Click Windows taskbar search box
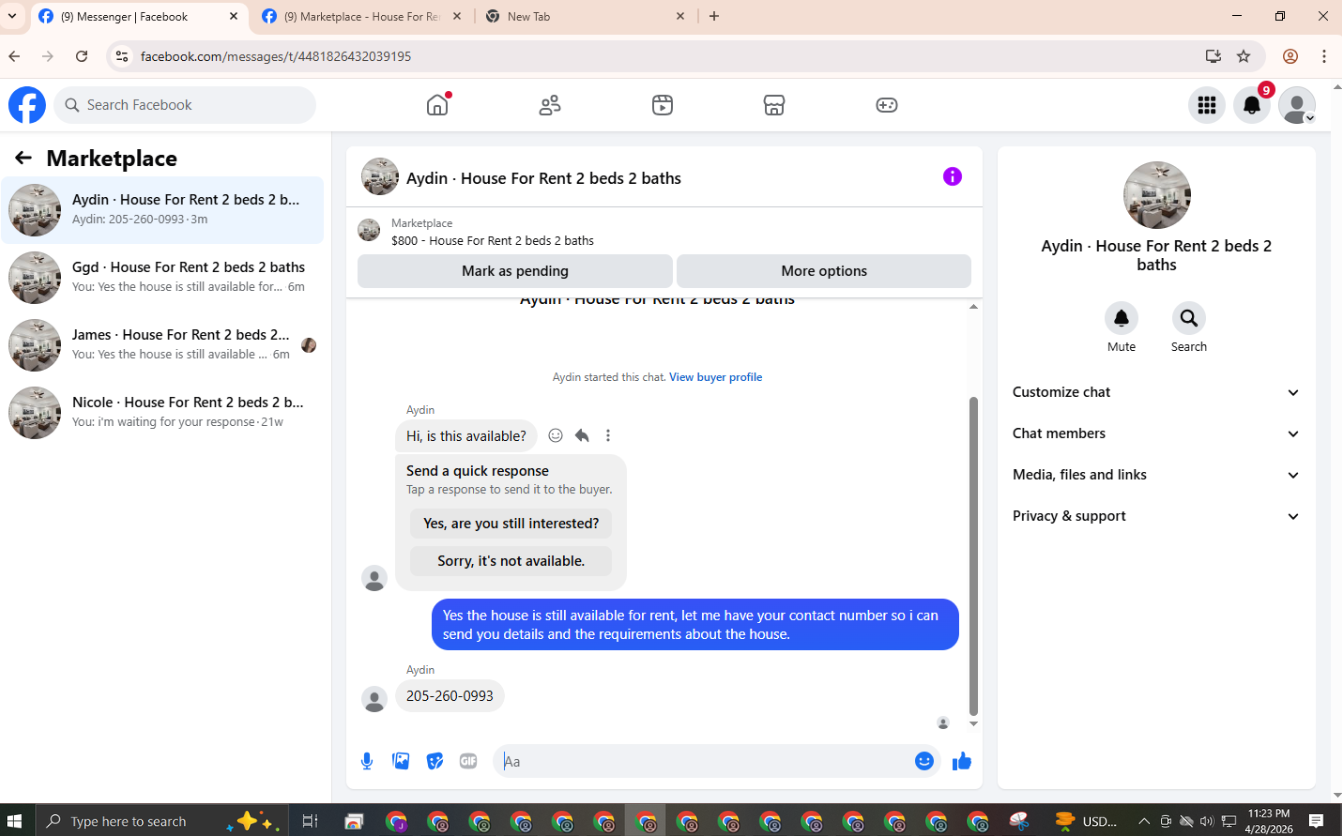1342x836 pixels. tap(160, 821)
